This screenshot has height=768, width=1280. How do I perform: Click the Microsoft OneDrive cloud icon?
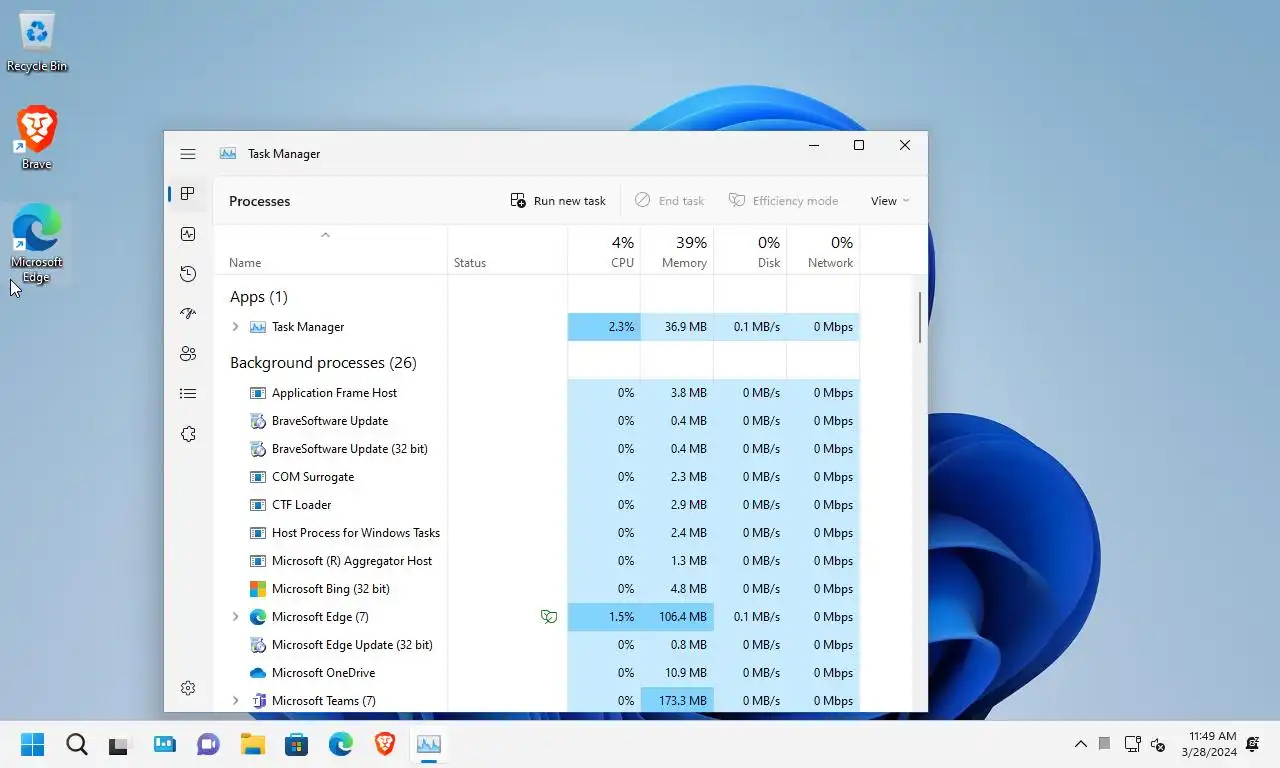coord(258,673)
